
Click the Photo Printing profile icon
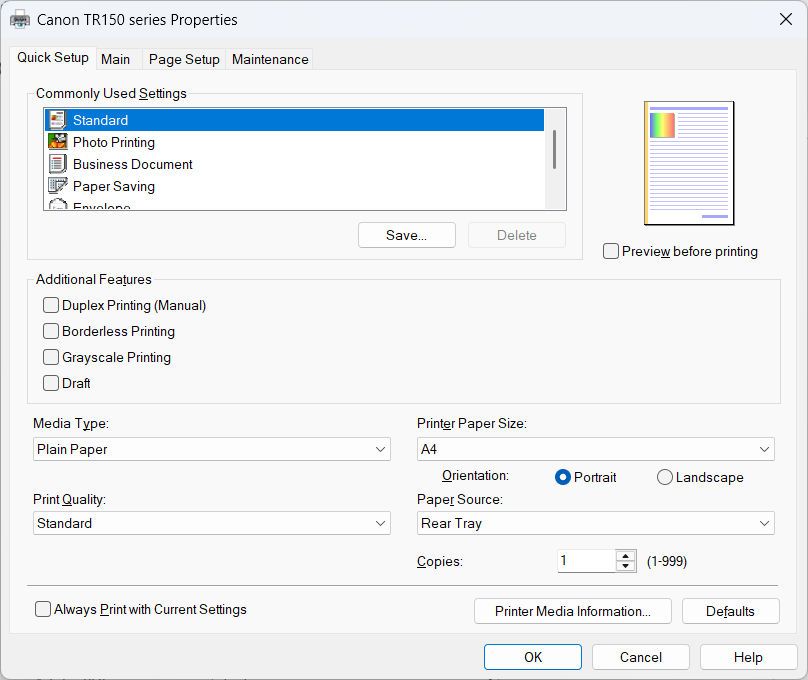point(57,142)
